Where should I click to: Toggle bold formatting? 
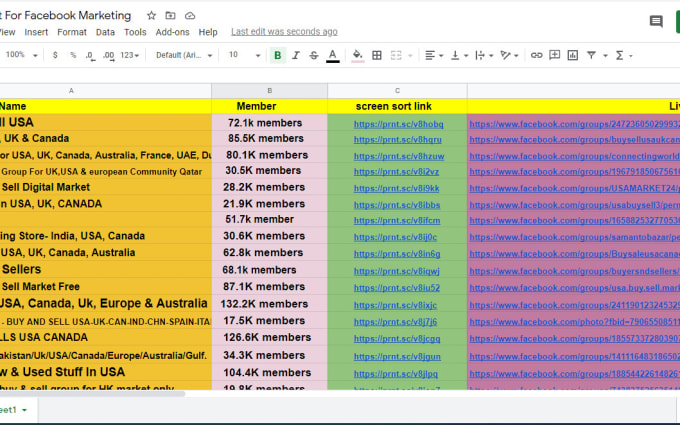click(278, 55)
